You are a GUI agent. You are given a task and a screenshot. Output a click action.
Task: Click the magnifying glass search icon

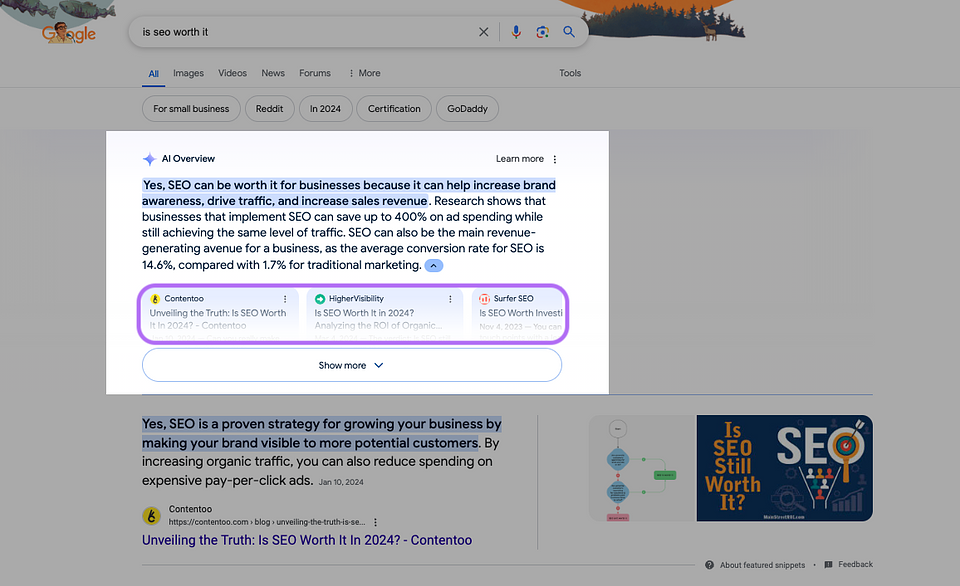[x=569, y=31]
